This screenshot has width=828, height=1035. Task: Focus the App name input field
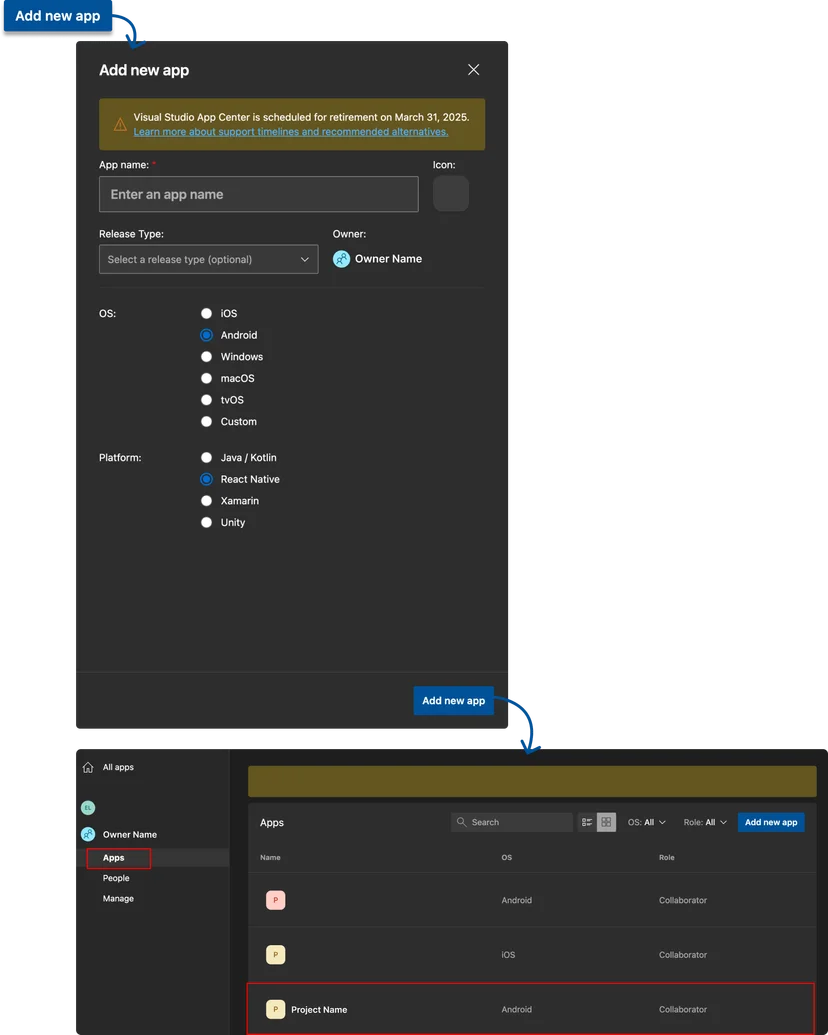(259, 194)
